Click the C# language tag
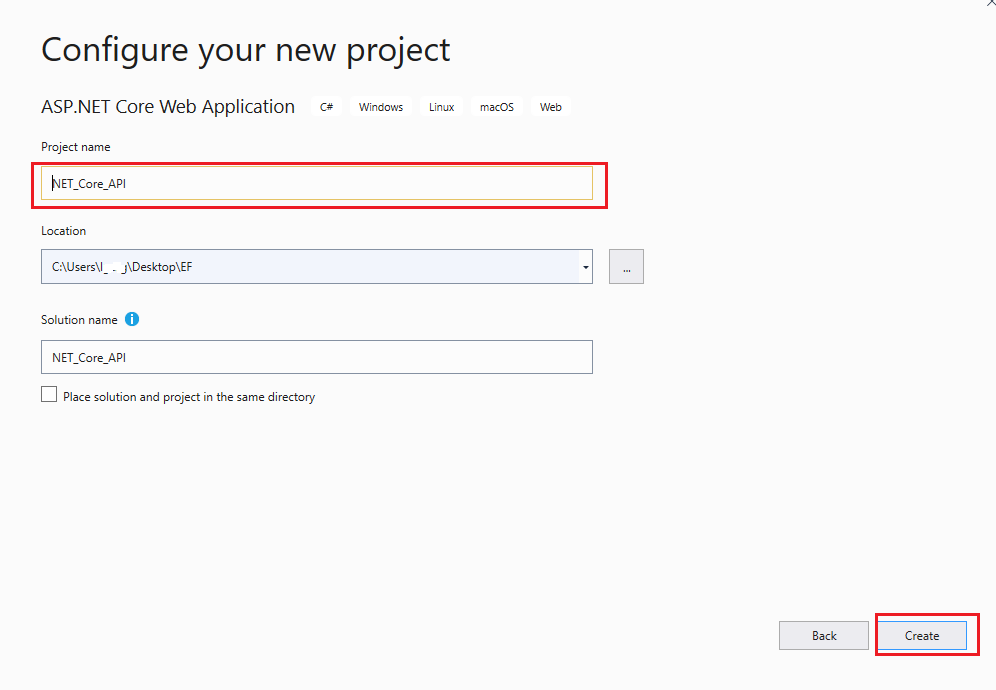Viewport: 996px width, 690px height. (x=327, y=107)
